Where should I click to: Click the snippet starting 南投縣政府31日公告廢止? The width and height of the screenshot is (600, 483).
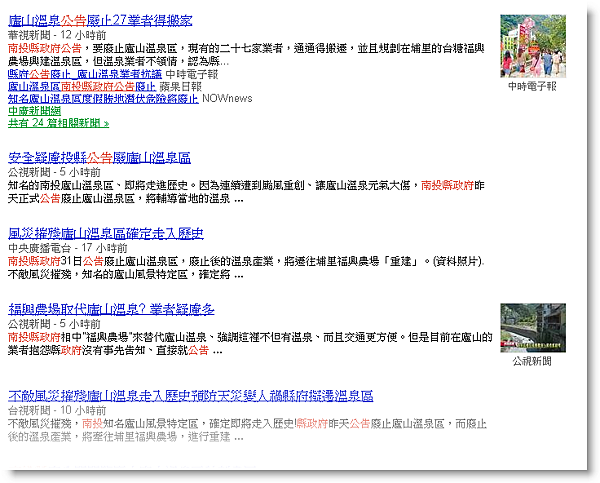246,268
